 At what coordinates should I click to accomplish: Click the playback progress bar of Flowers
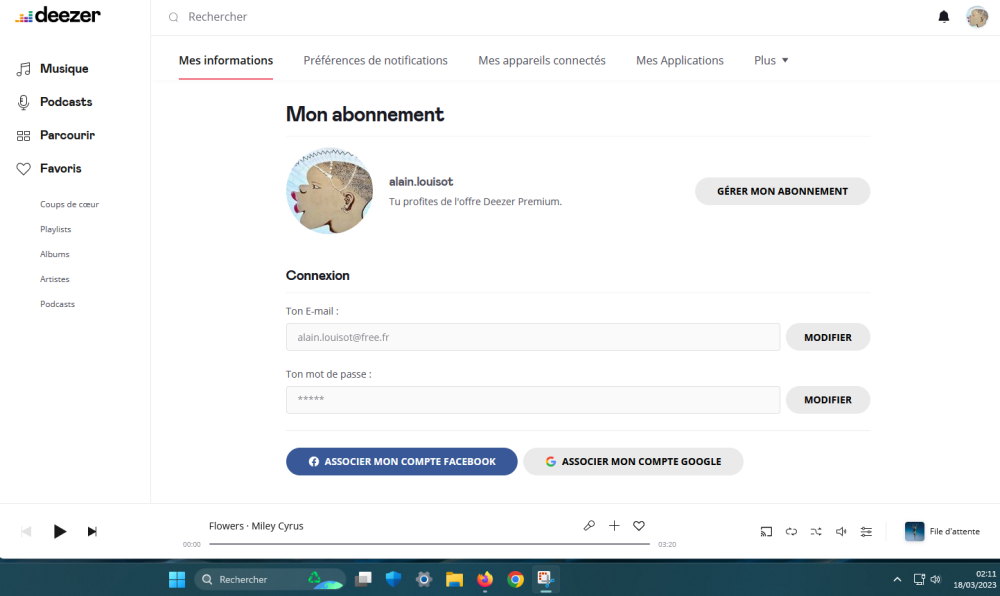[428, 543]
